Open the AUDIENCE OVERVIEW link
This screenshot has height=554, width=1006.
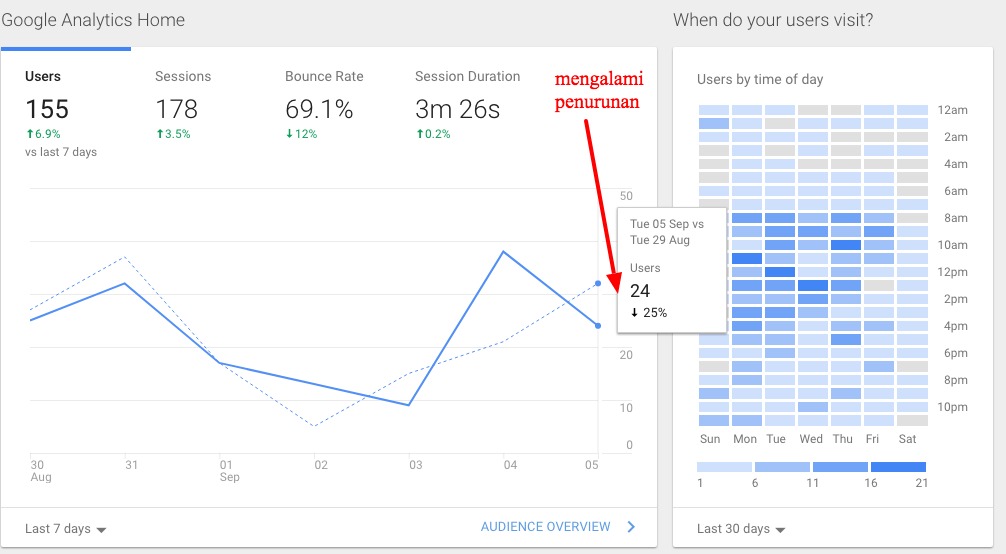[545, 527]
